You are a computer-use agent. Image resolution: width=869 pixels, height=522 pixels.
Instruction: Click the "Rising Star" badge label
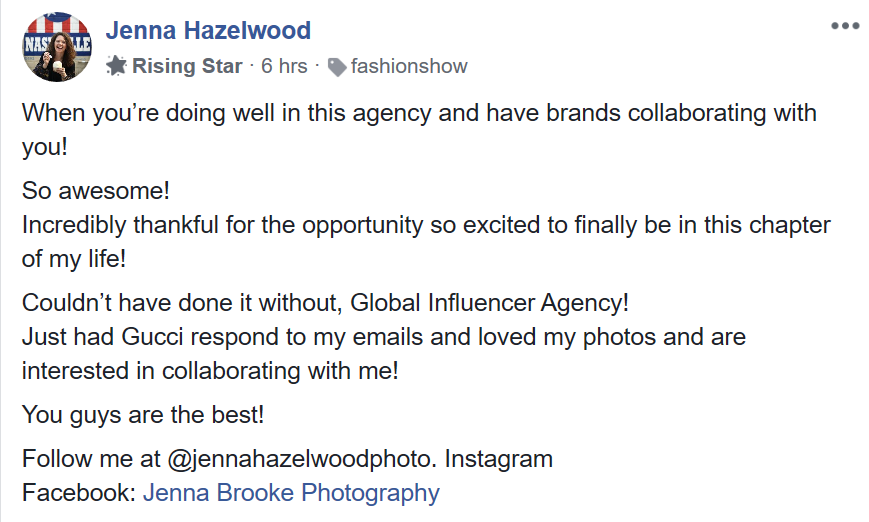click(x=188, y=67)
